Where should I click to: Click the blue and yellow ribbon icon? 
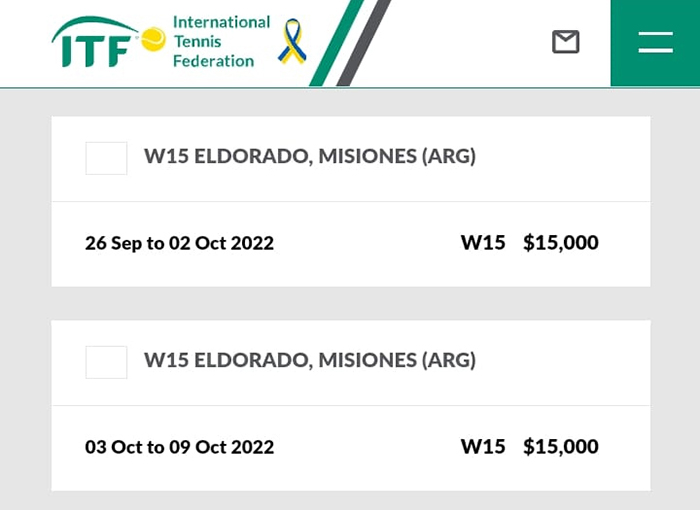(291, 41)
